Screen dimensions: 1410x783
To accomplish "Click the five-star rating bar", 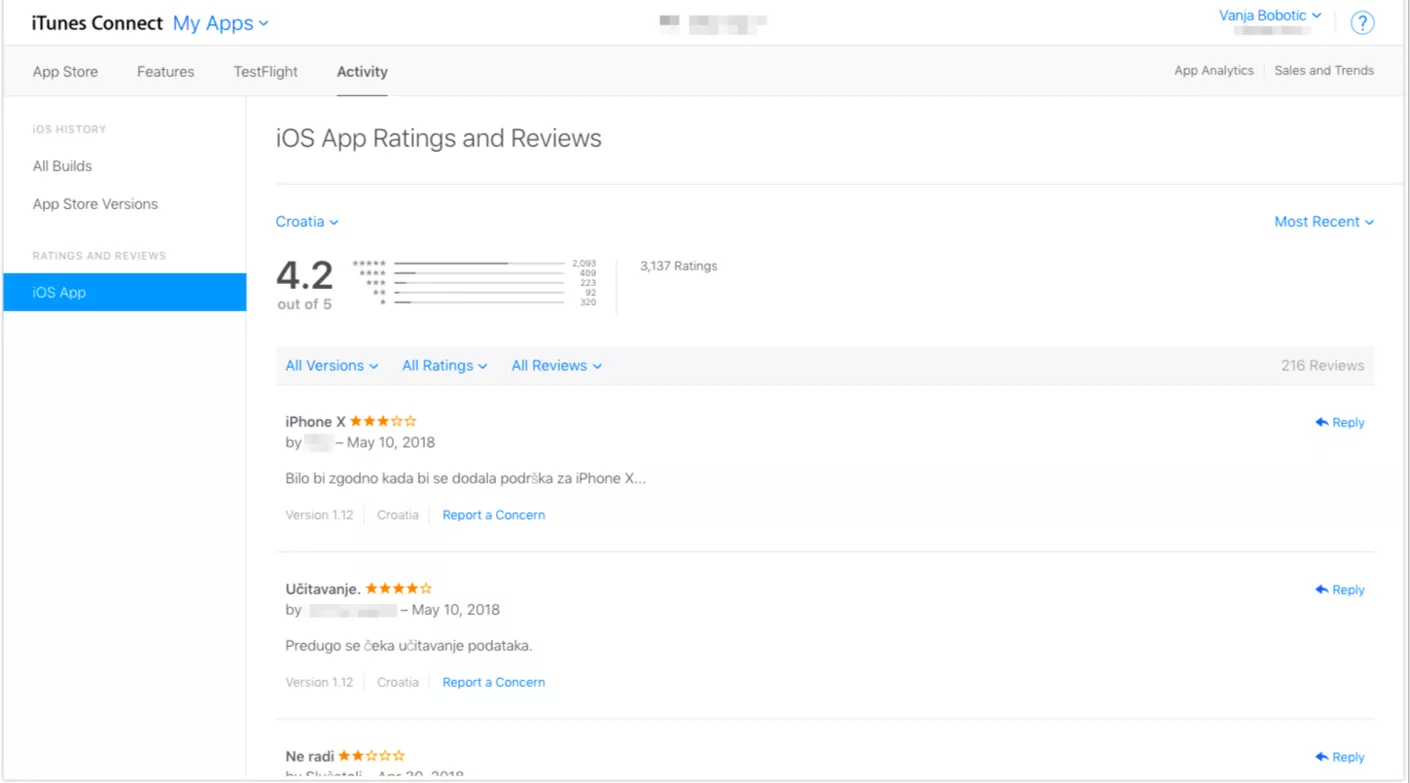I will (x=479, y=264).
